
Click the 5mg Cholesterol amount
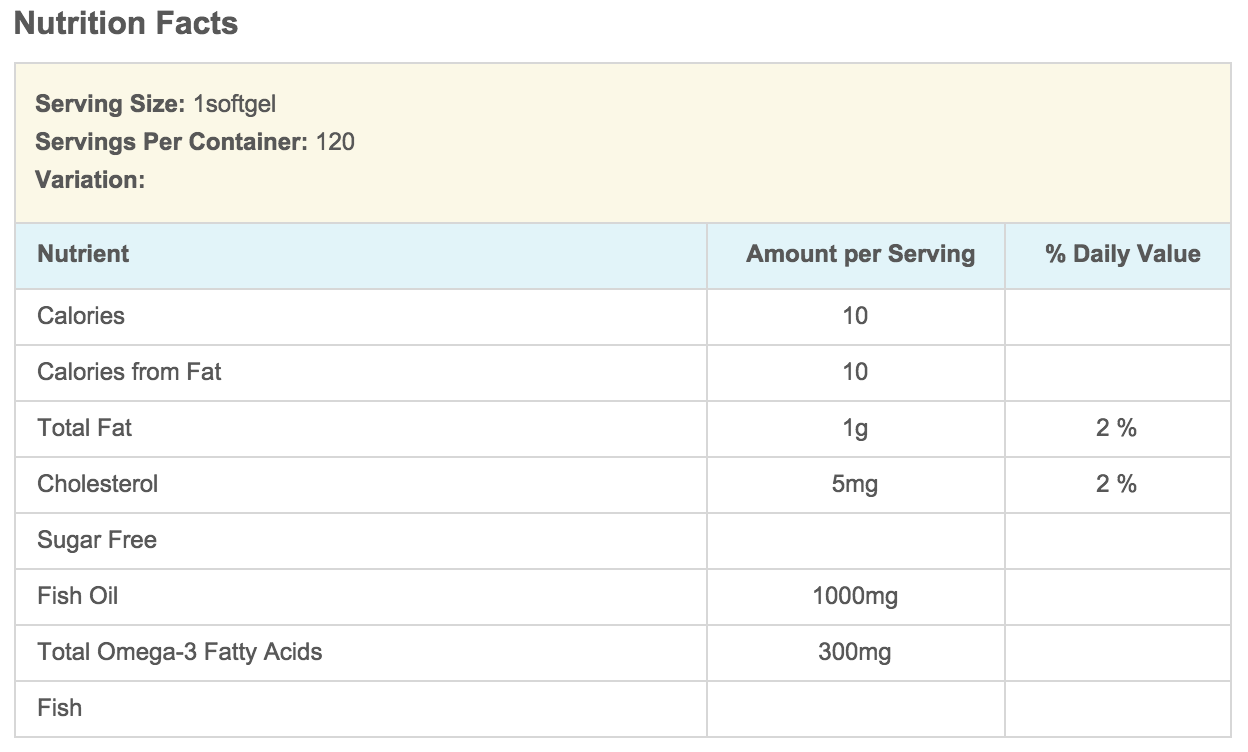(855, 485)
